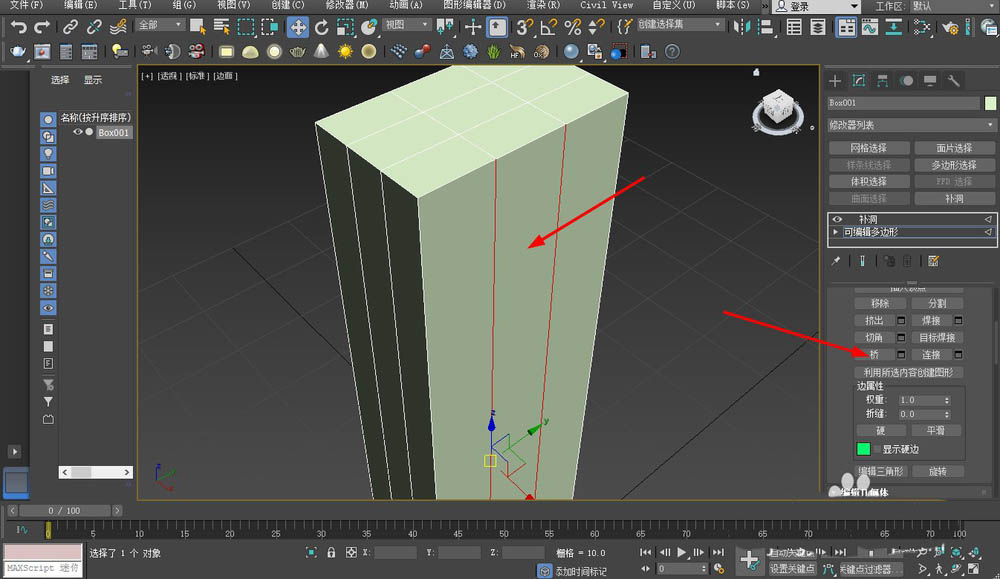This screenshot has width=1000, height=579.
Task: Select the Move transform tool
Action: coord(297,27)
